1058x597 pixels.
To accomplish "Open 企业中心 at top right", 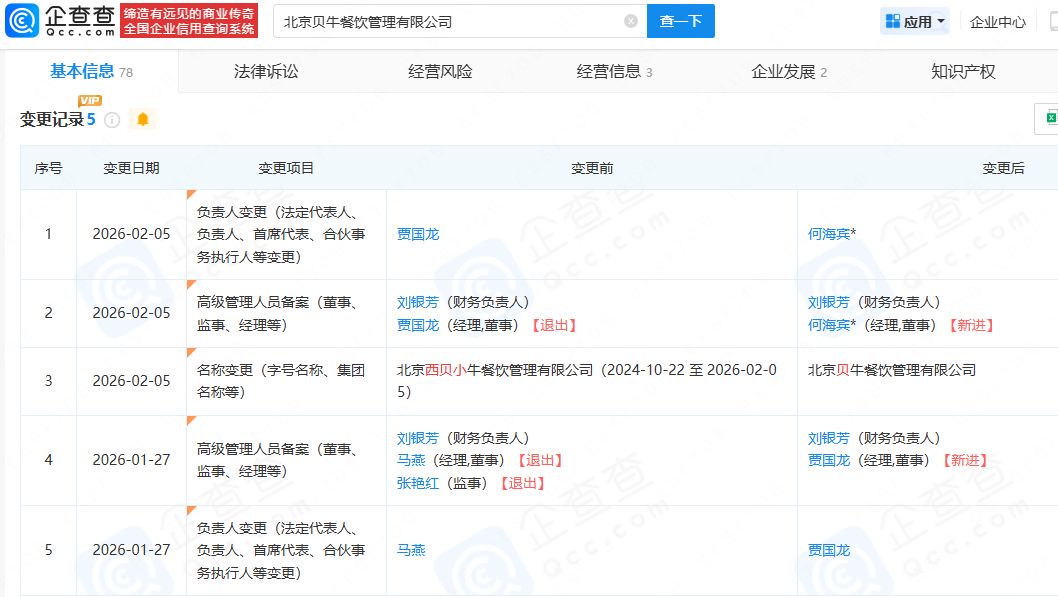I will coord(997,20).
